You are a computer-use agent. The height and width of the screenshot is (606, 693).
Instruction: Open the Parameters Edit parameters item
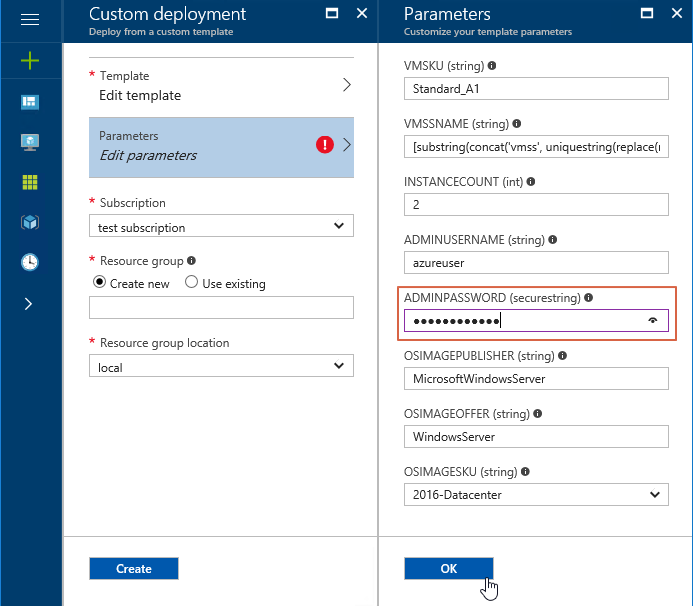click(221, 147)
